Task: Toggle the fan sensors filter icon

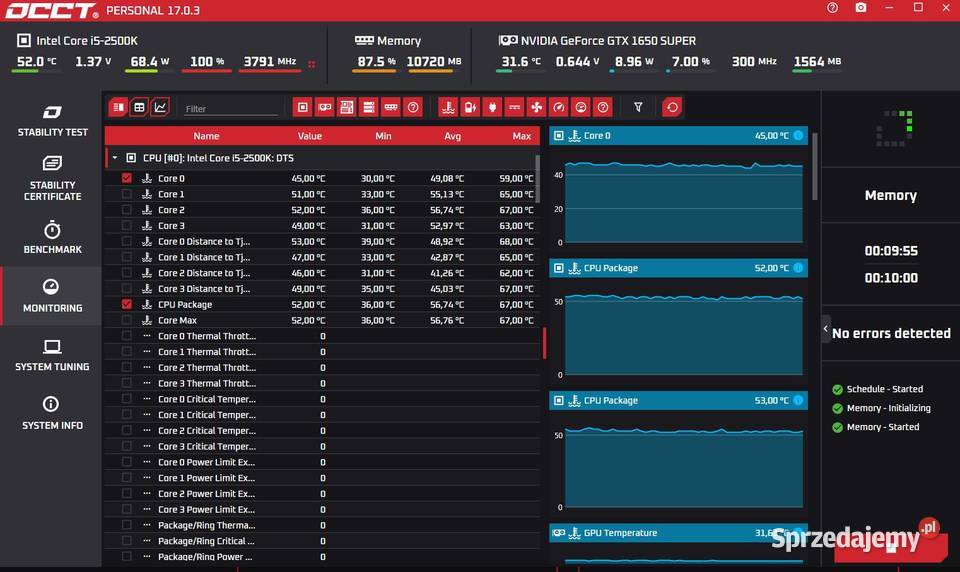Action: (x=536, y=107)
